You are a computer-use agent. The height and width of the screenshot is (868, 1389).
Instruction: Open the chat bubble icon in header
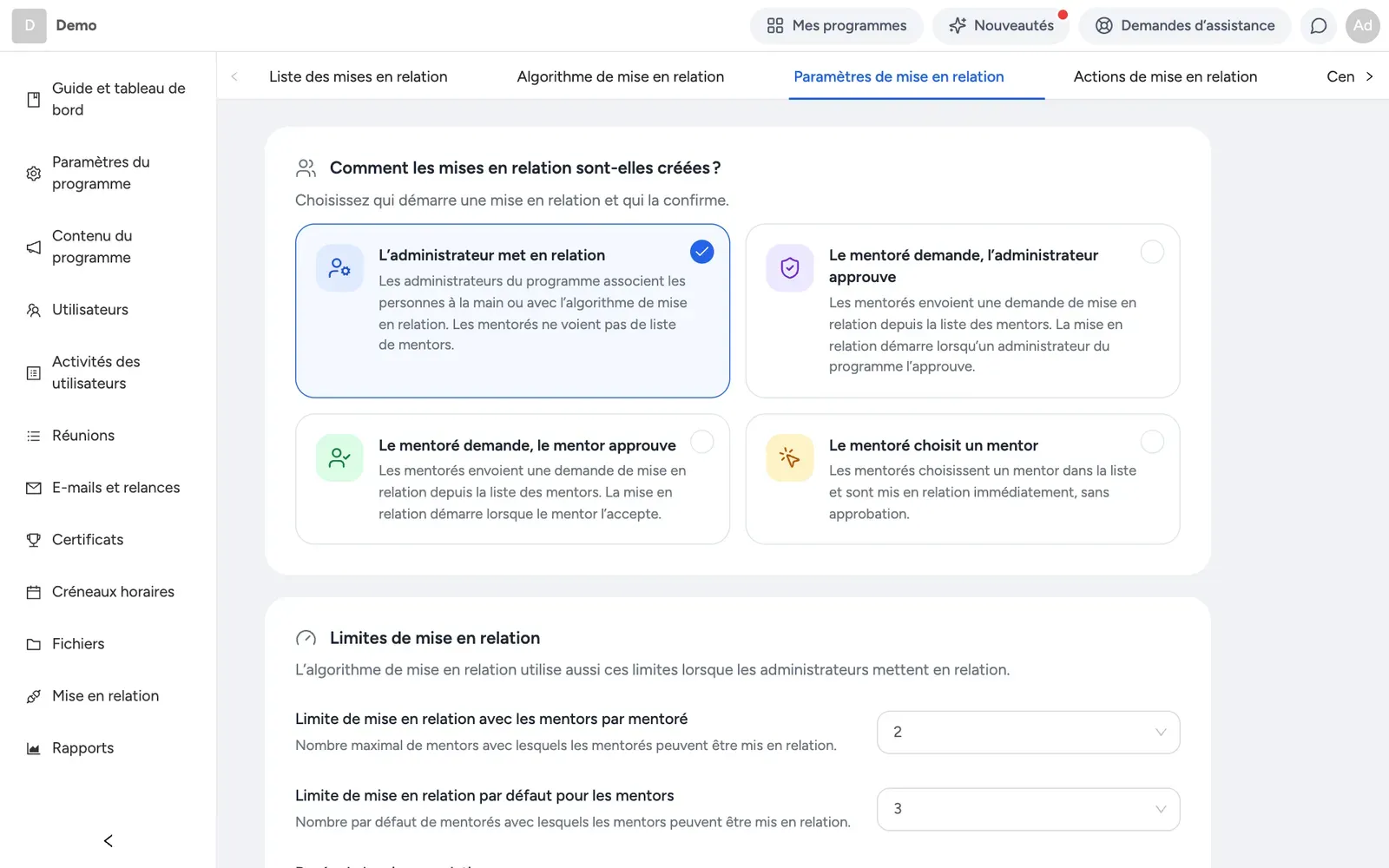[x=1318, y=26]
